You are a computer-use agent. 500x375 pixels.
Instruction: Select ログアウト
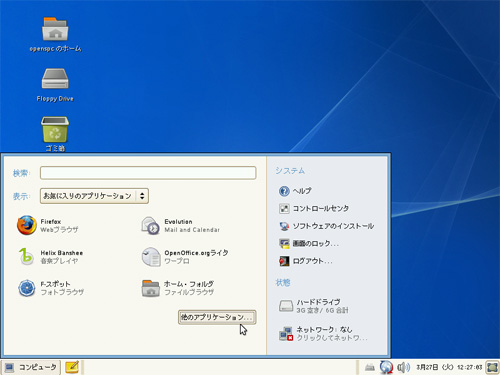(305, 261)
